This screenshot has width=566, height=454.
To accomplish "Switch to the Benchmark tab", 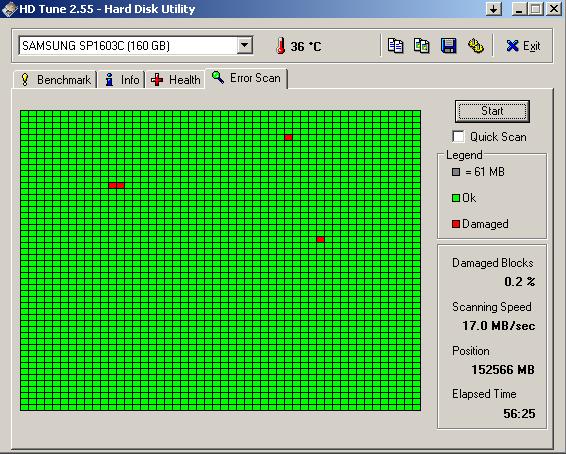I will (x=55, y=79).
